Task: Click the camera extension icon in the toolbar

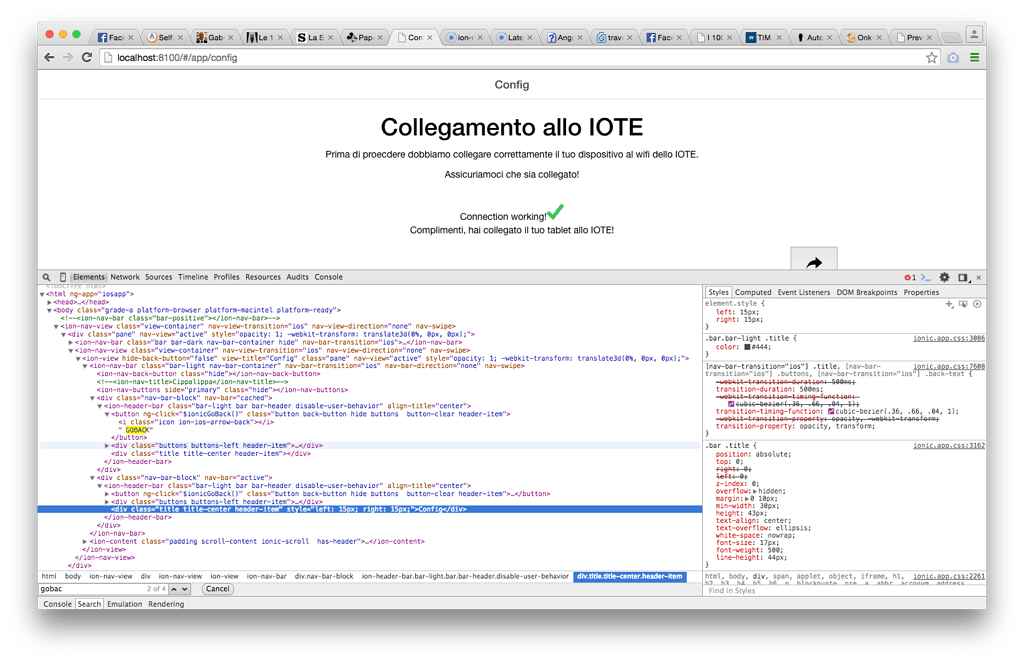Action: tap(953, 57)
